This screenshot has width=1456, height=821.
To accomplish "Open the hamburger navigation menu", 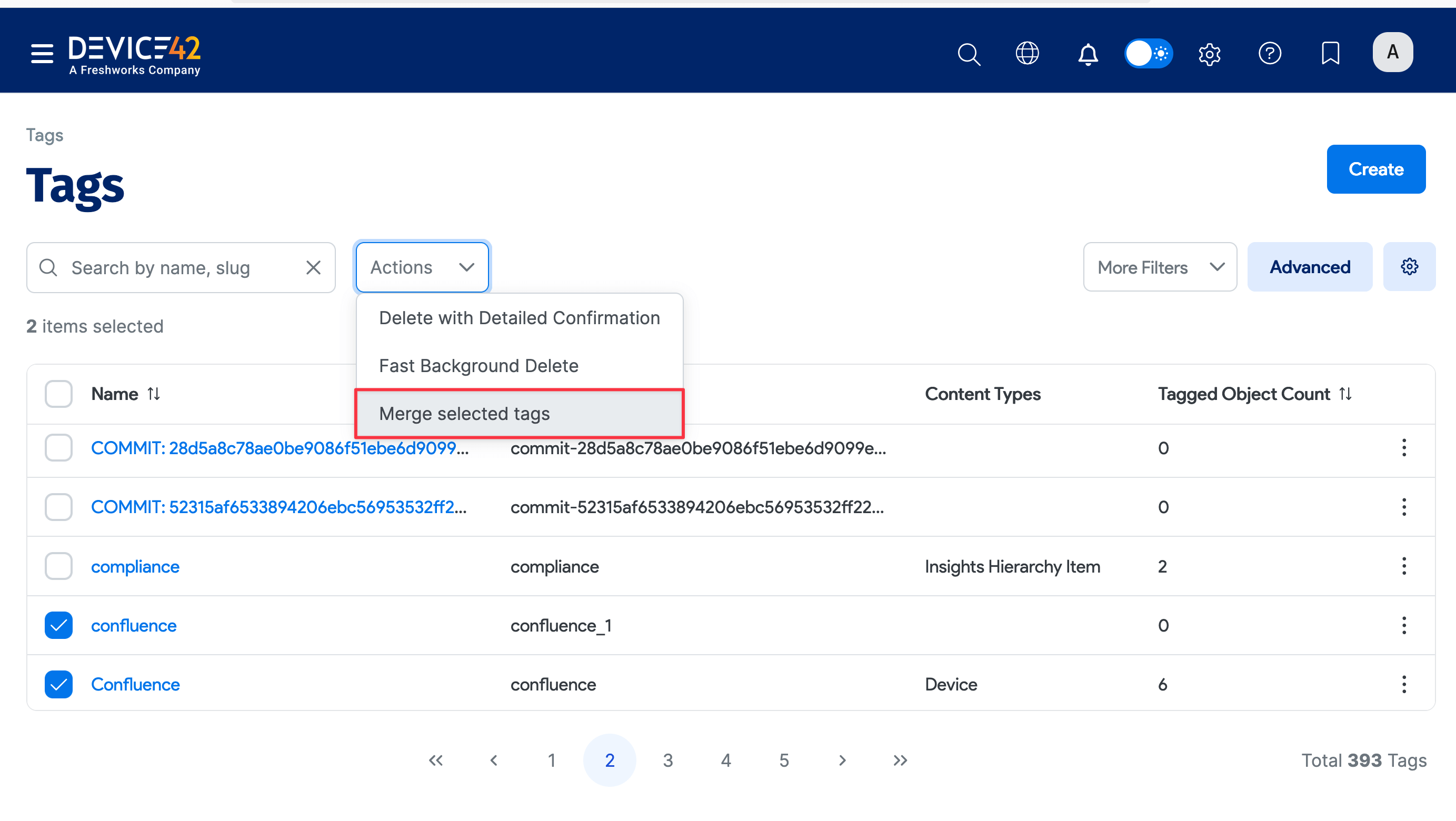I will (x=42, y=53).
